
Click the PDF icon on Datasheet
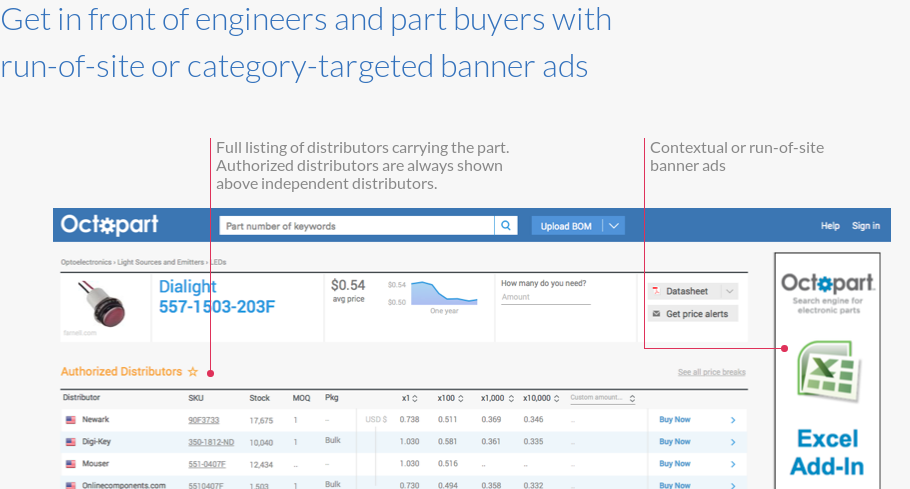click(656, 291)
